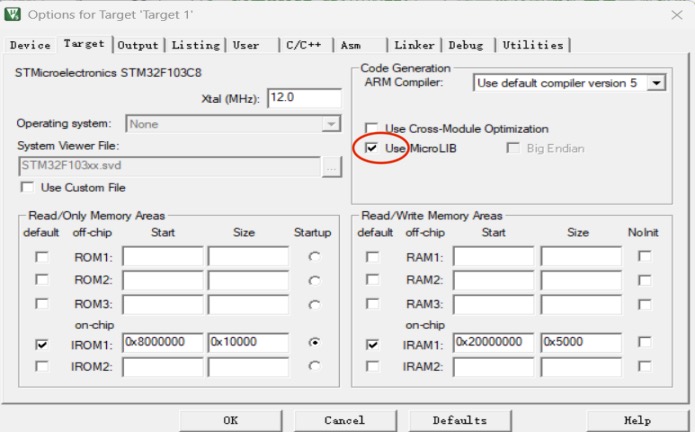Image resolution: width=695 pixels, height=433 pixels.
Task: Click the ROM2 Start address field
Action: (x=163, y=280)
